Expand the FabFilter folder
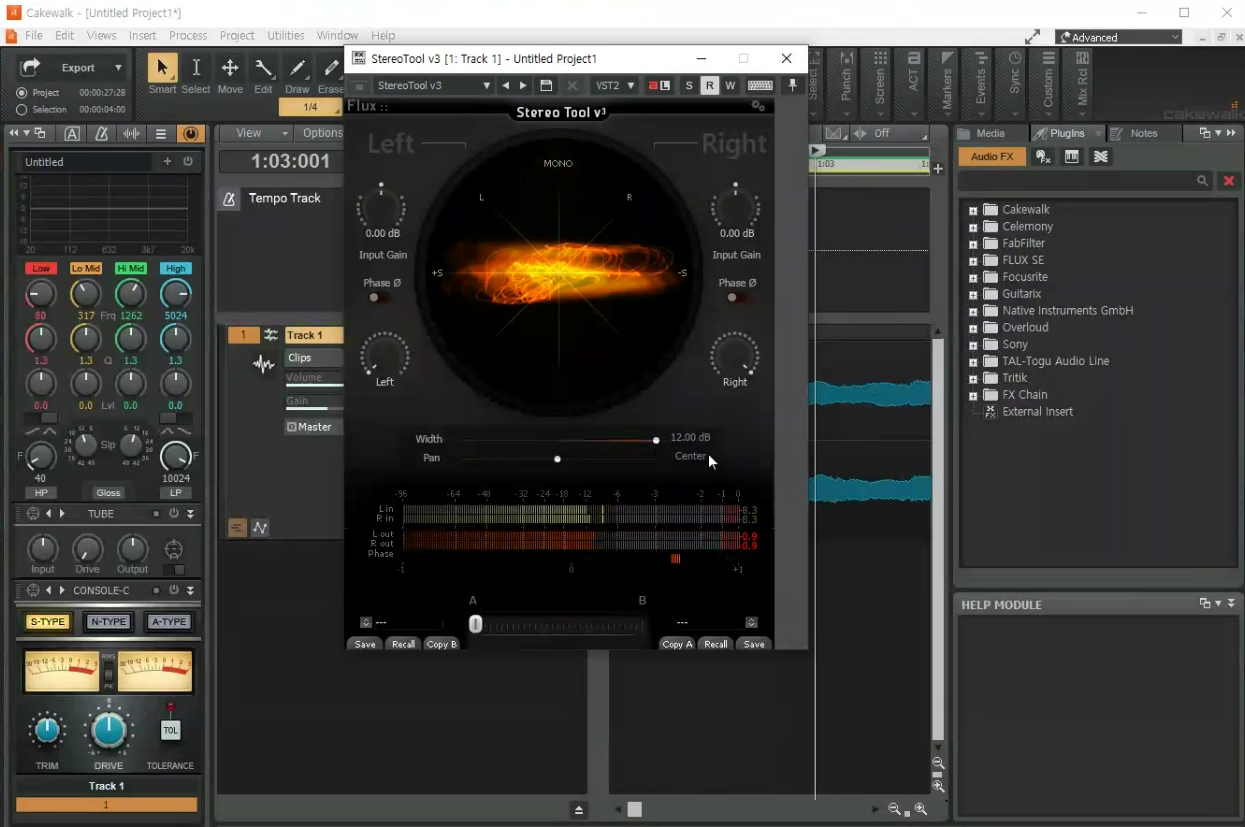This screenshot has width=1245, height=827. coord(973,244)
